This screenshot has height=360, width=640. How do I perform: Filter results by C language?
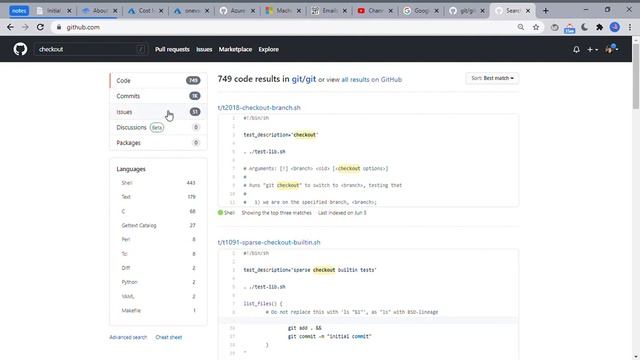click(x=158, y=211)
